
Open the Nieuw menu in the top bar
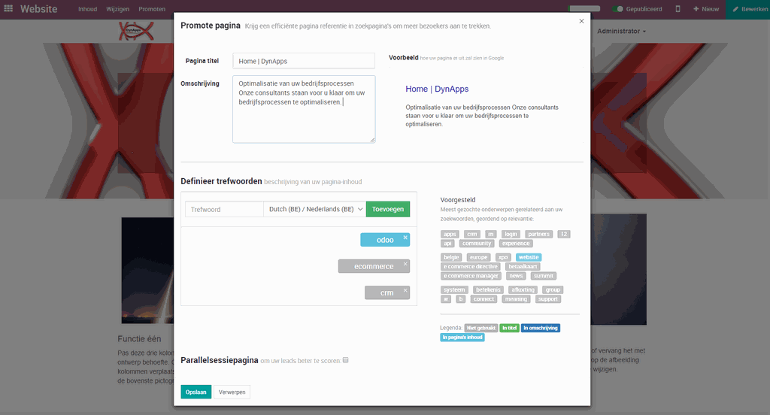click(x=706, y=9)
